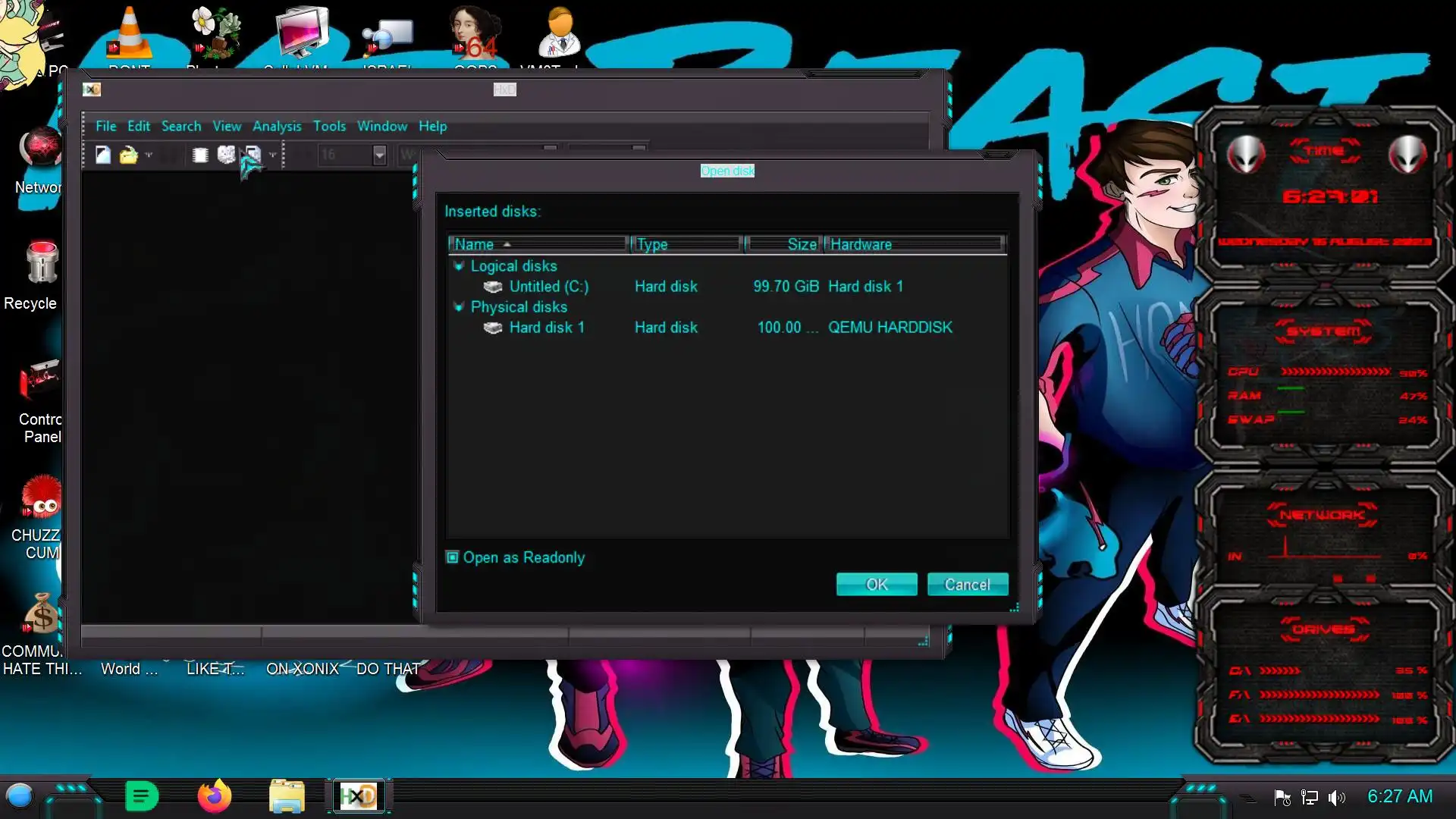
Task: Click the HxD taskbar icon
Action: pyautogui.click(x=358, y=796)
